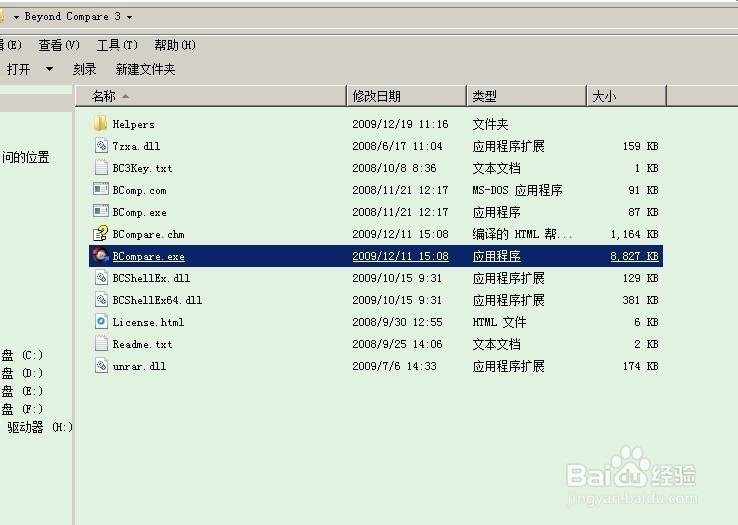
Task: Click the Beyond Compare 3 breadcrumb
Action: [x=72, y=16]
